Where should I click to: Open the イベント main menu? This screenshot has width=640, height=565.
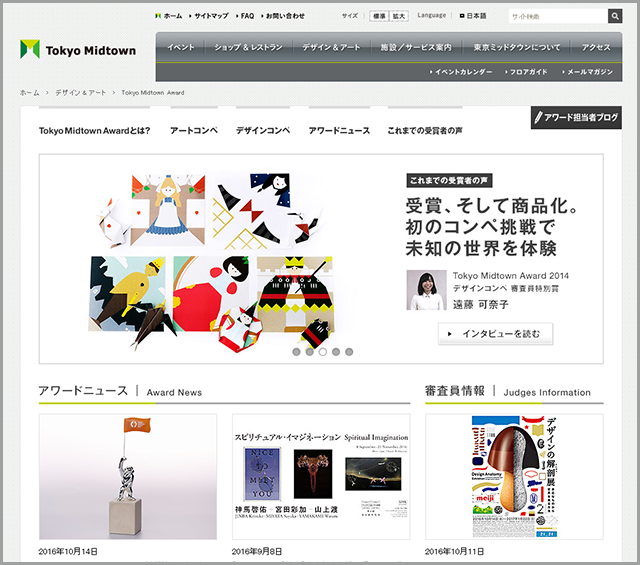tap(180, 47)
